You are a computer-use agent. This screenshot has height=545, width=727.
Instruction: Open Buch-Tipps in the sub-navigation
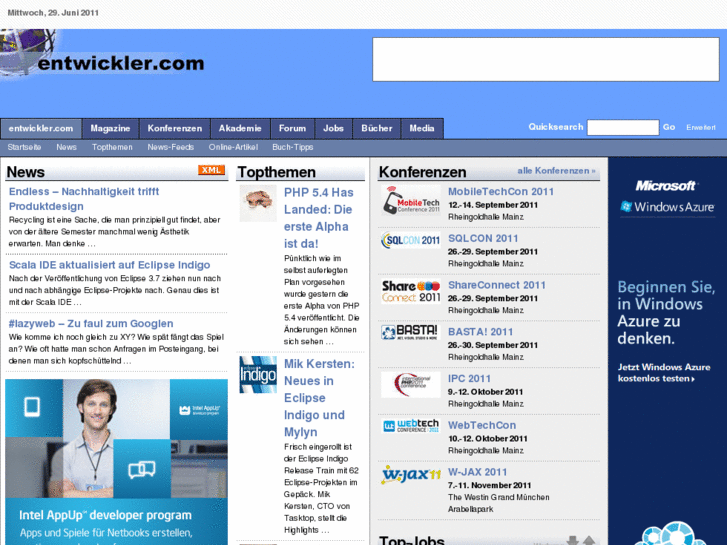[293, 147]
